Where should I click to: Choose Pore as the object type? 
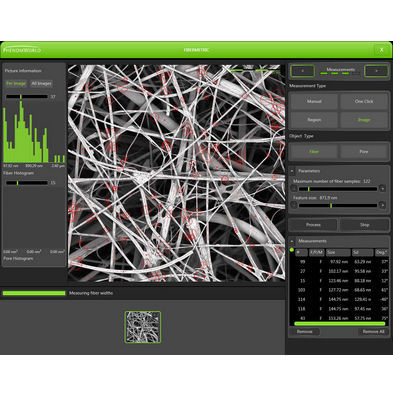point(364,151)
